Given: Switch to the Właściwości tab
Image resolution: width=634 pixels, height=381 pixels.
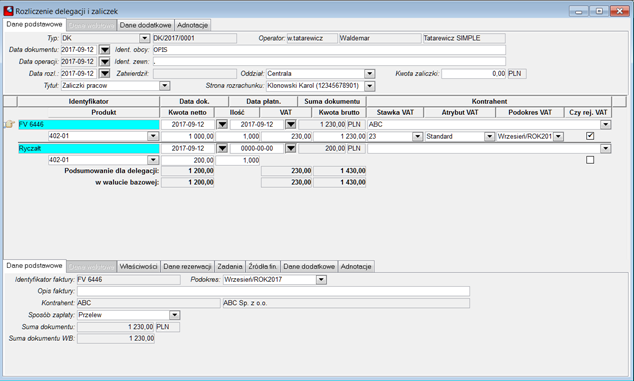Looking at the screenshot, I should coord(138,267).
